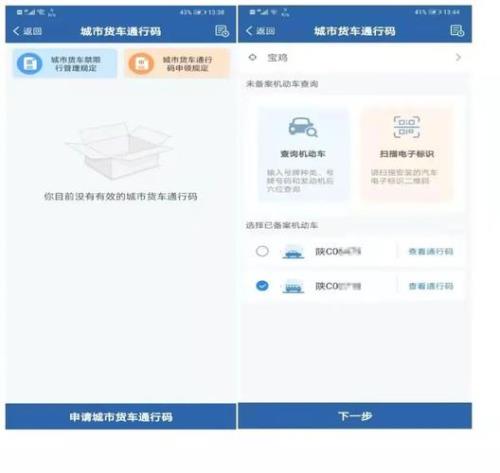Tap the battery and time status on the right screen
Image resolution: width=500 pixels, height=473 pixels.
click(x=437, y=12)
